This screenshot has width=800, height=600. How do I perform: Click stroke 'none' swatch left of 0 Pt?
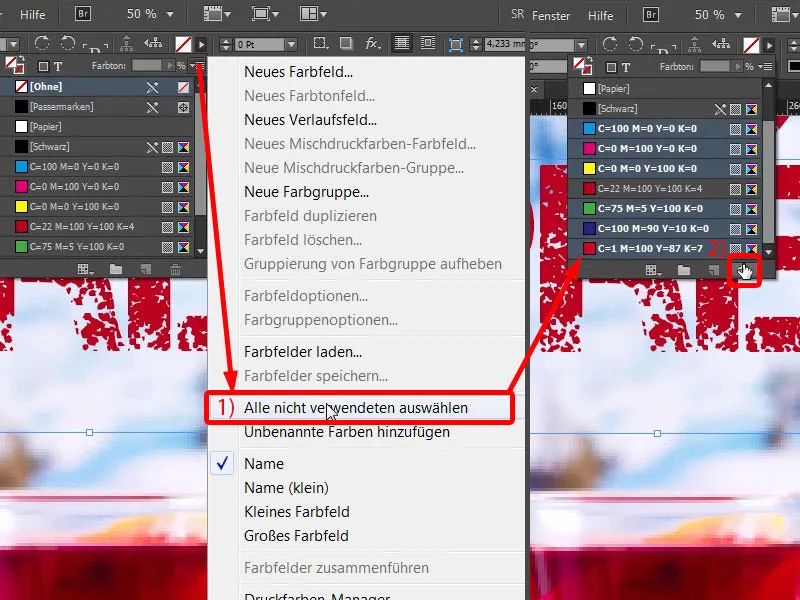click(183, 44)
